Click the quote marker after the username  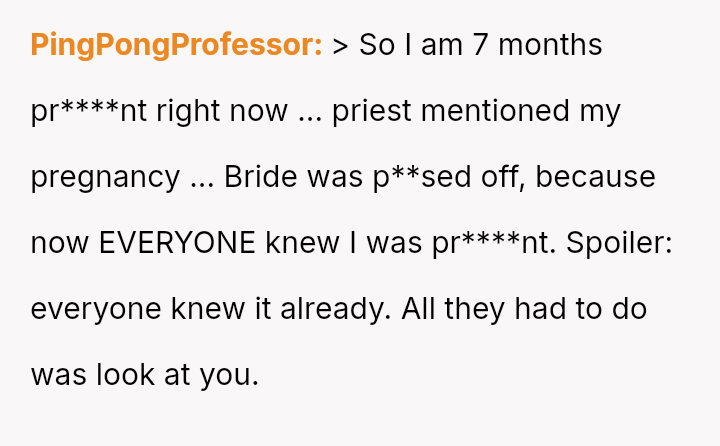click(339, 46)
